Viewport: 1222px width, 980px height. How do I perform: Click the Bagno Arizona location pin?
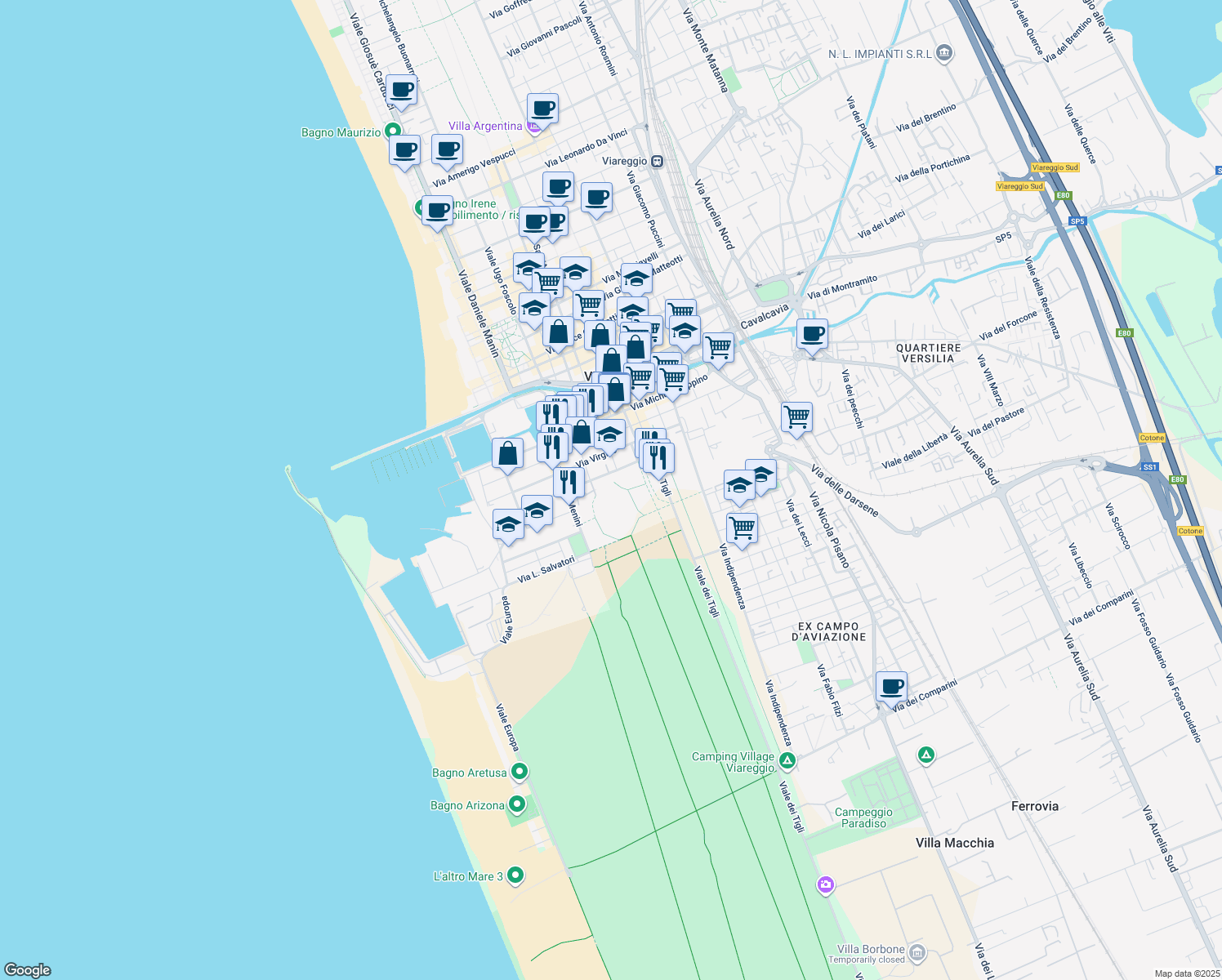[516, 805]
